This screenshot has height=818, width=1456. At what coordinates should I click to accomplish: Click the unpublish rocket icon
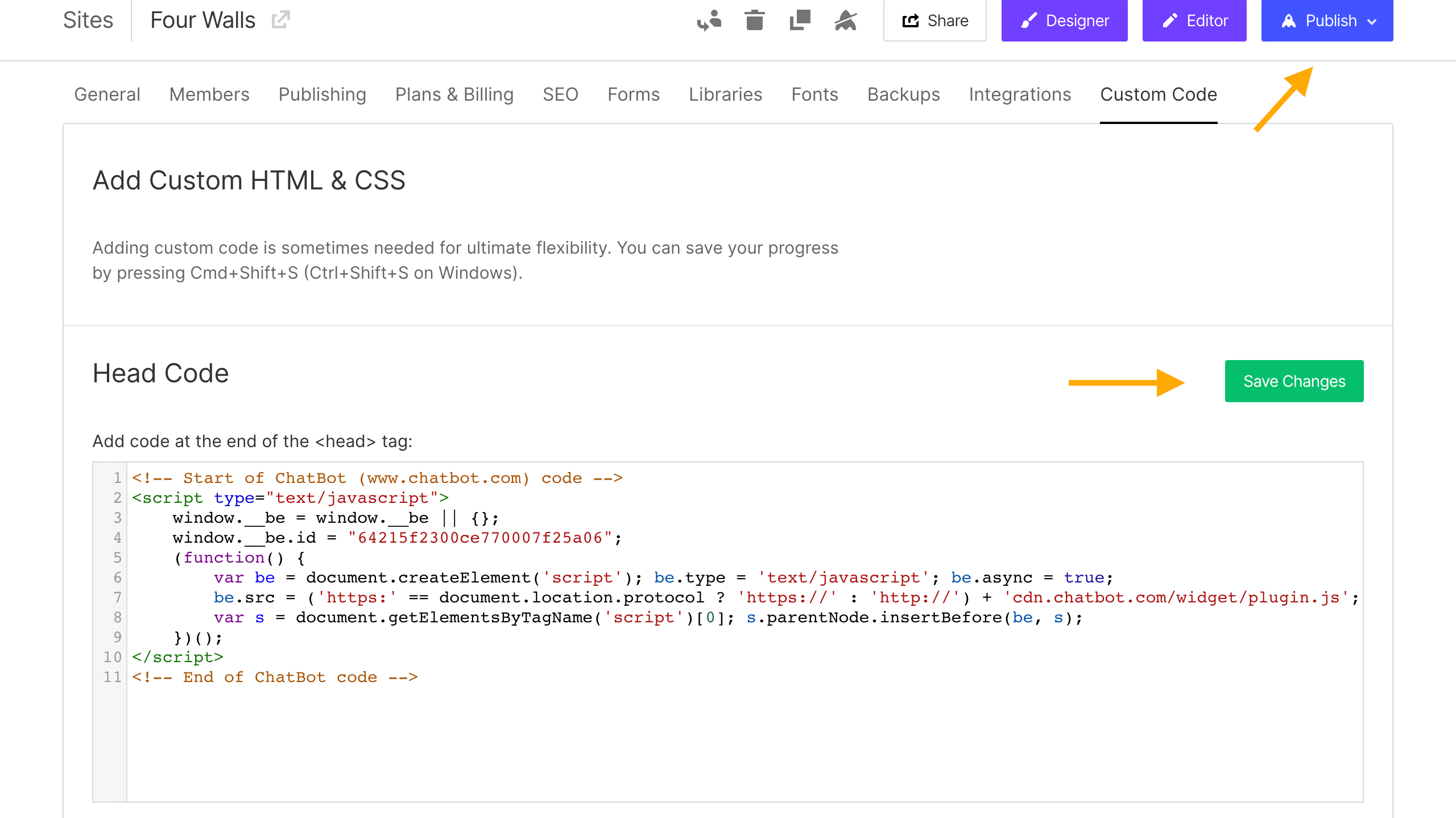[x=846, y=20]
